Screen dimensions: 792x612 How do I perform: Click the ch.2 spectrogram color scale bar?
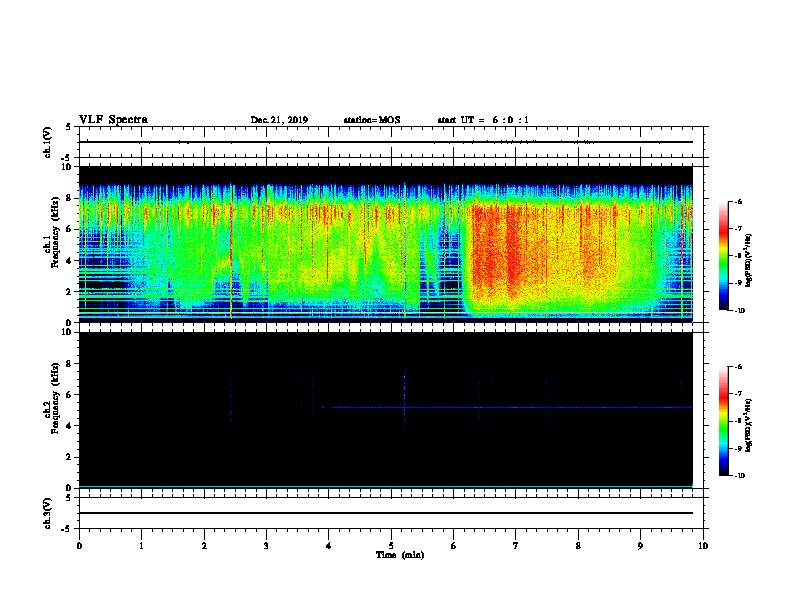pos(723,421)
